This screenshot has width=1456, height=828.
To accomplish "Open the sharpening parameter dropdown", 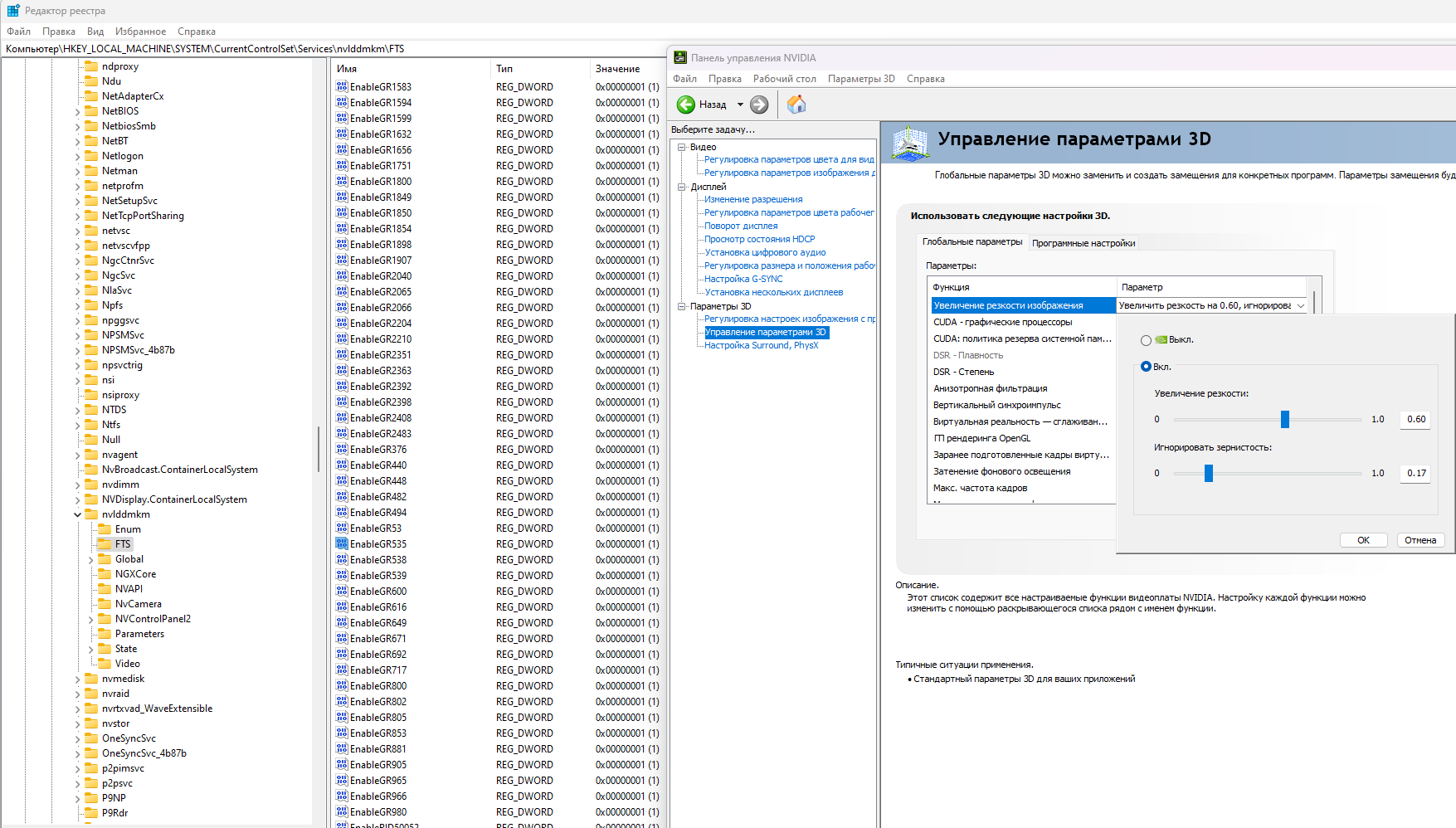I will coord(1300,305).
